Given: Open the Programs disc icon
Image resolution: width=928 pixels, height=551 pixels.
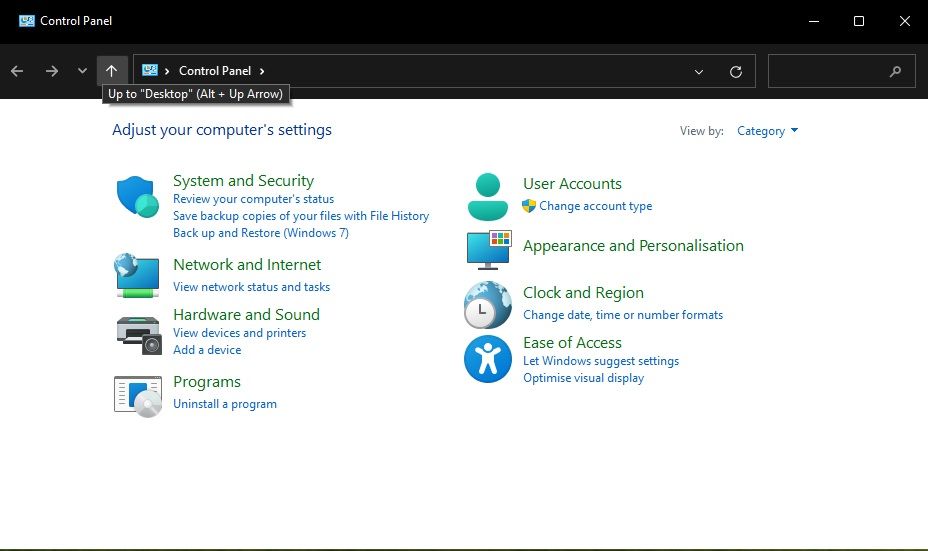Looking at the screenshot, I should click(137, 395).
